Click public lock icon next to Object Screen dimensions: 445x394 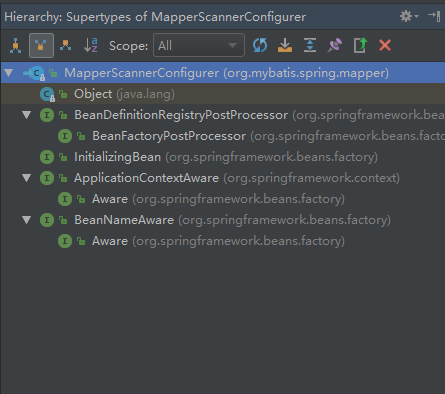[x=63, y=94]
